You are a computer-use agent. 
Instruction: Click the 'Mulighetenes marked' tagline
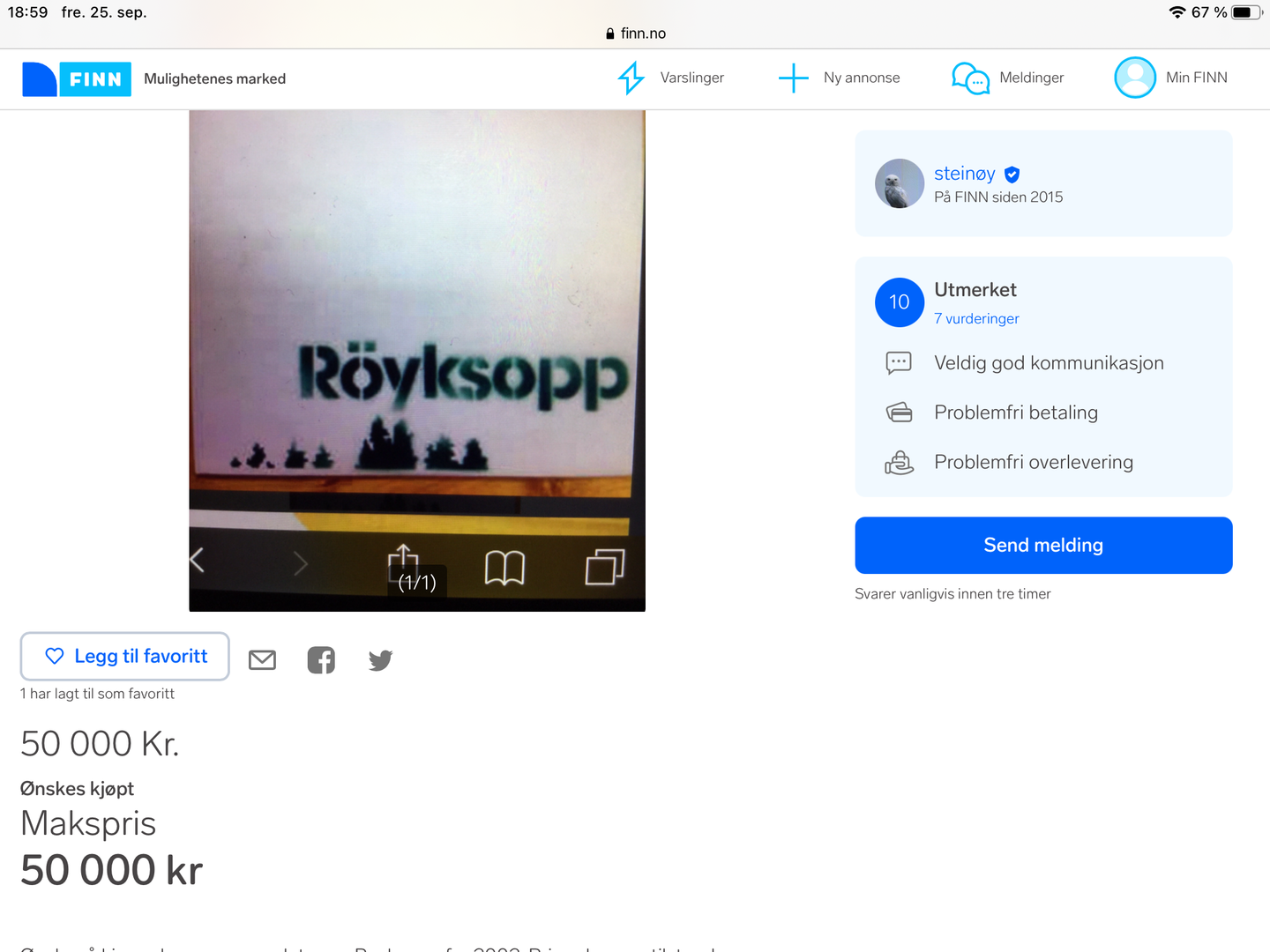[x=215, y=78]
